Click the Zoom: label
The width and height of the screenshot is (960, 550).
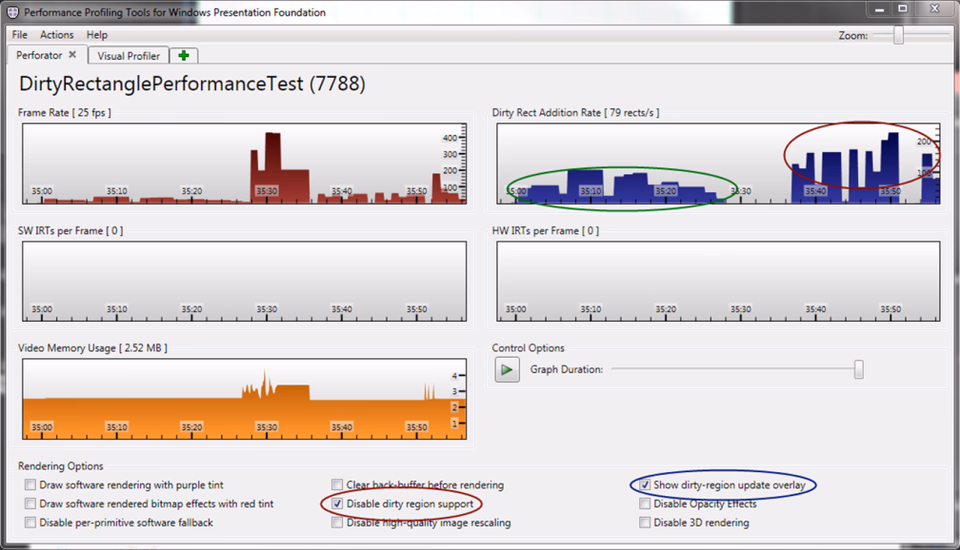[x=853, y=36]
